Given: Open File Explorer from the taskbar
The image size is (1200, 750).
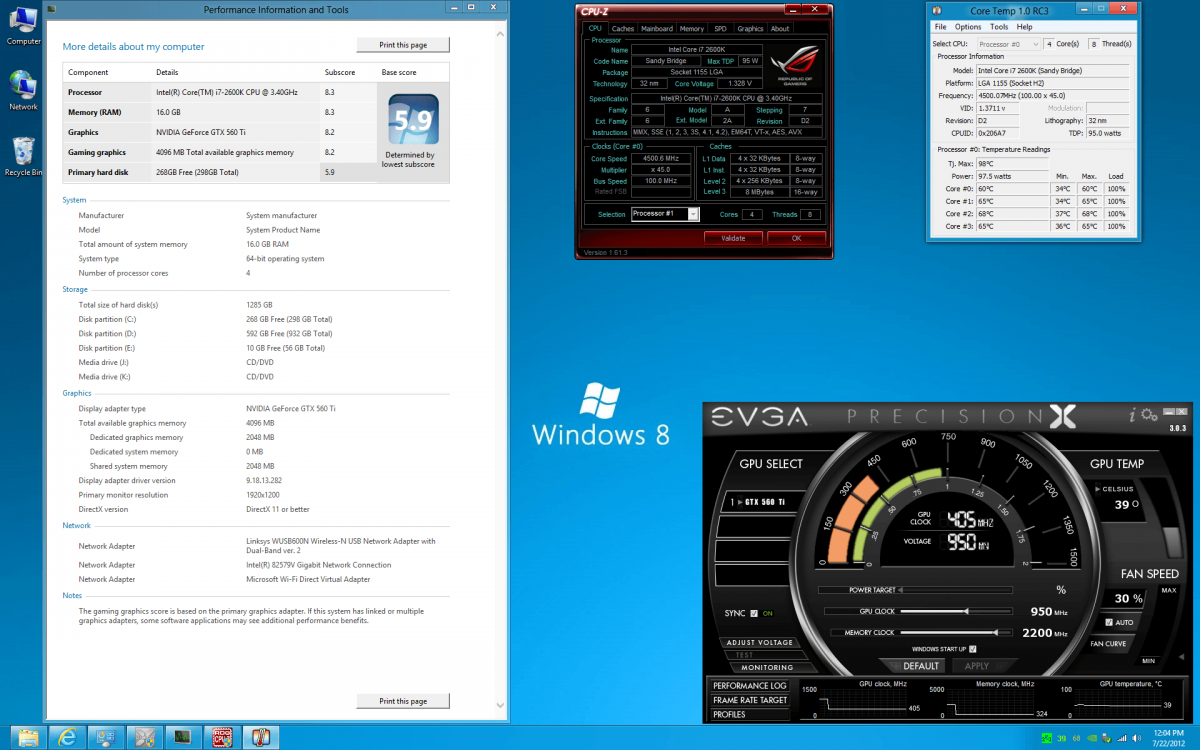Looking at the screenshot, I should 29,738.
